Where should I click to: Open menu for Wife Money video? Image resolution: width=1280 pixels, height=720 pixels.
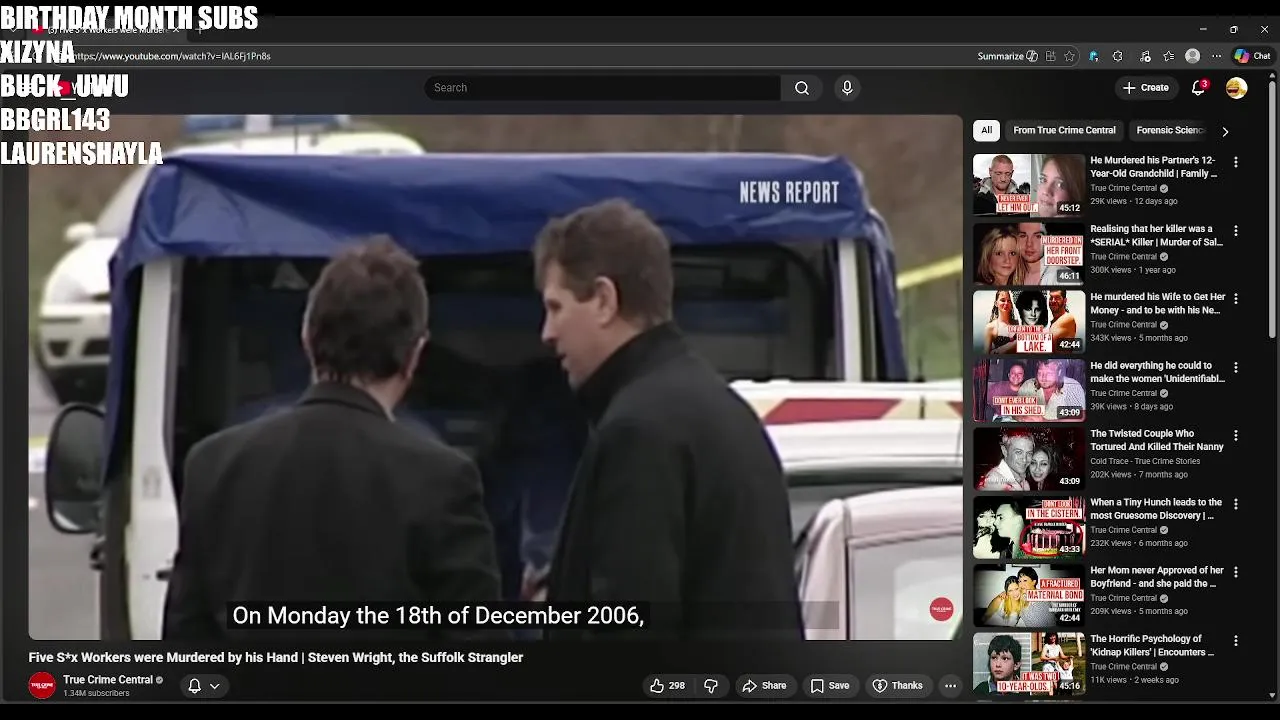(1236, 299)
